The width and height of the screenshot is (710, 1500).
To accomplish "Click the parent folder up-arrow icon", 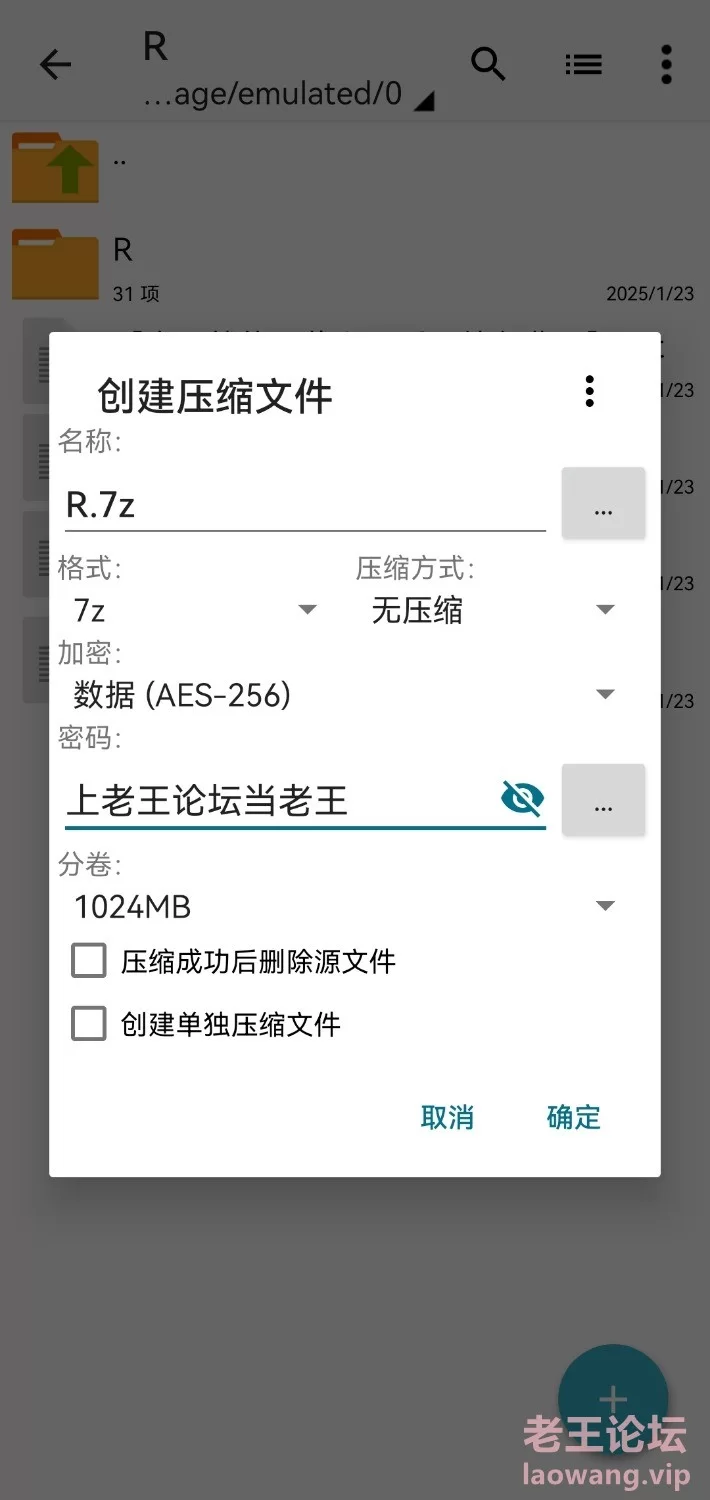I will (55, 167).
